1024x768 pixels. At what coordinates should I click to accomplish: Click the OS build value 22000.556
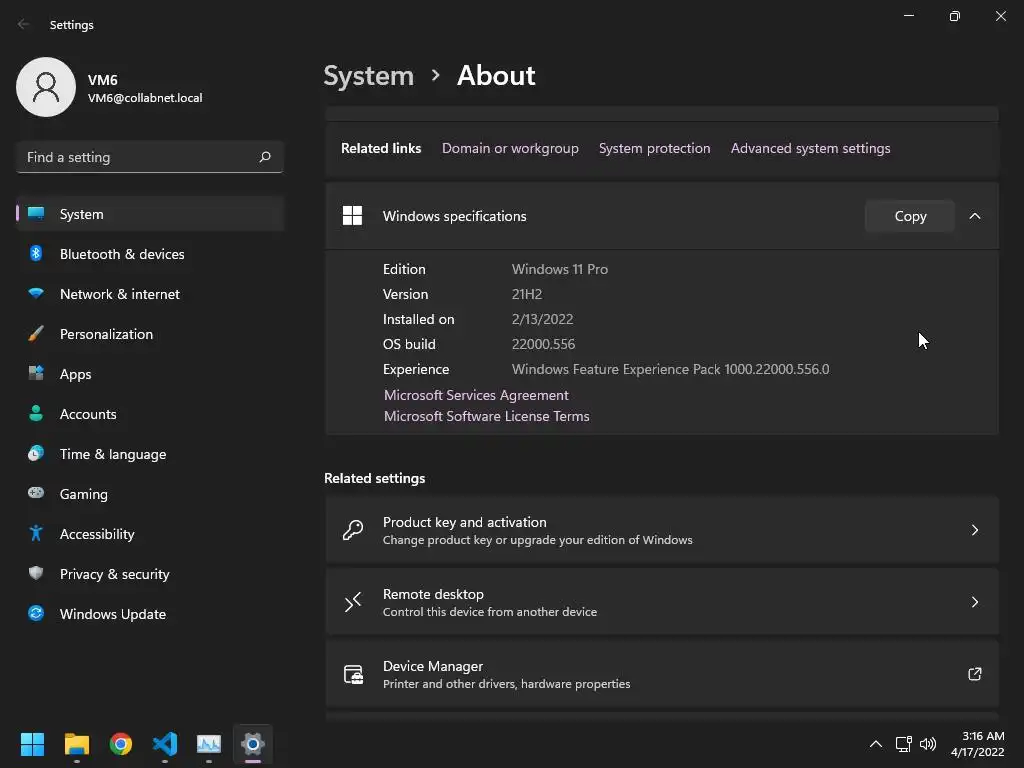click(543, 344)
